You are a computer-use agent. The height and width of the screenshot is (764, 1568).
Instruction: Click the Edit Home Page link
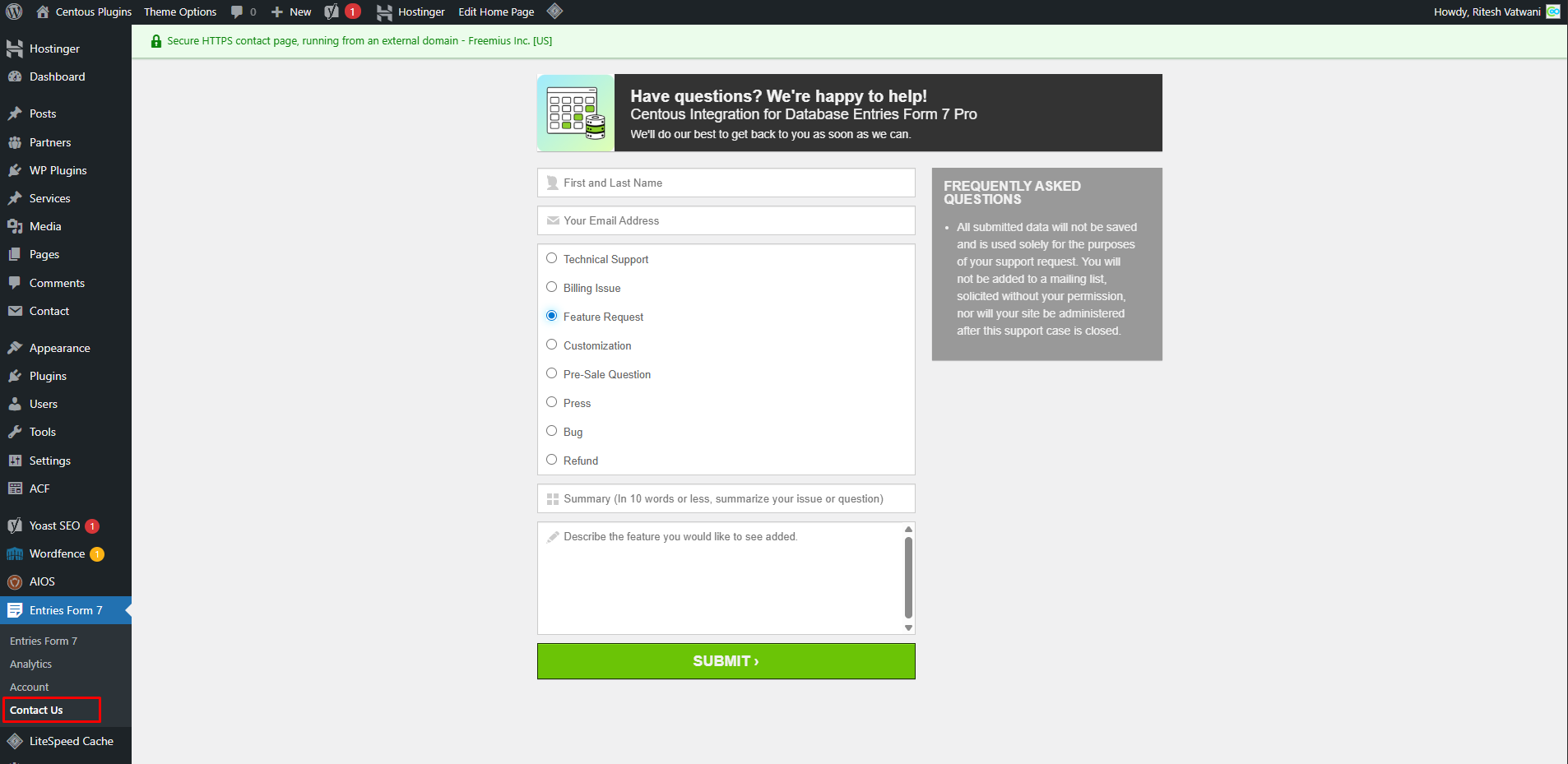[496, 12]
